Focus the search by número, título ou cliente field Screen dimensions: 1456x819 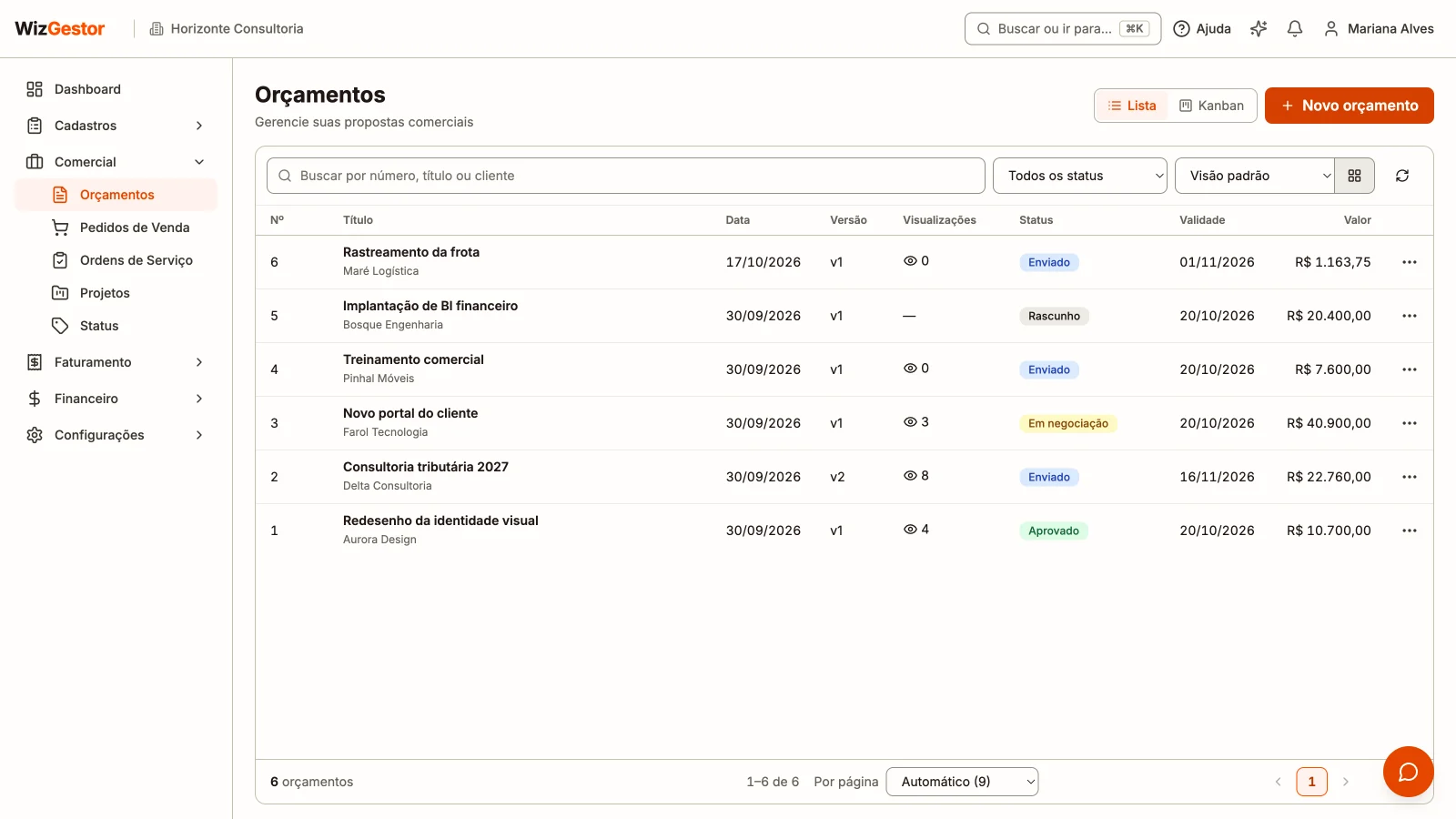coord(626,176)
